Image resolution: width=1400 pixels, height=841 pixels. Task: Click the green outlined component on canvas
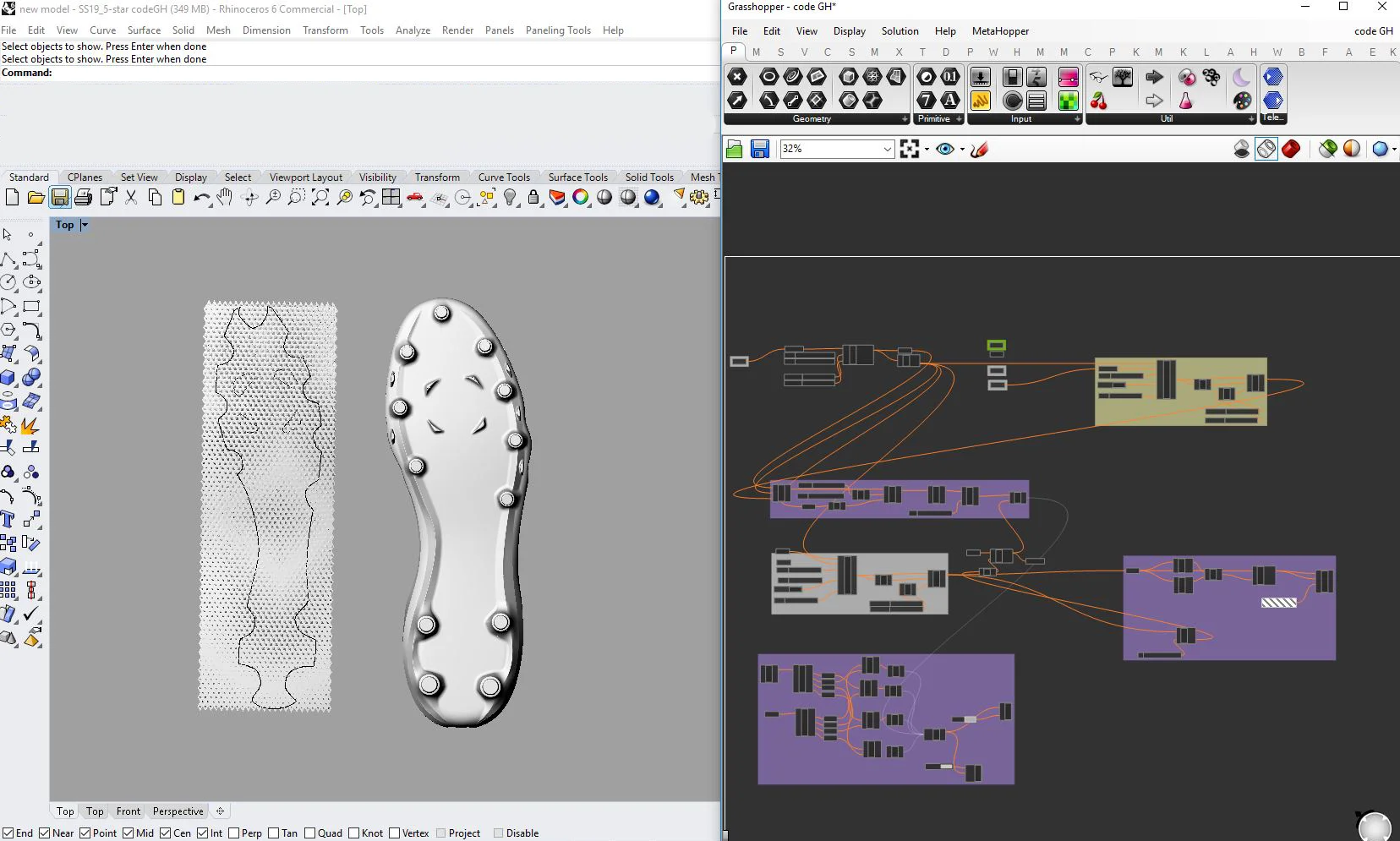[x=997, y=346]
